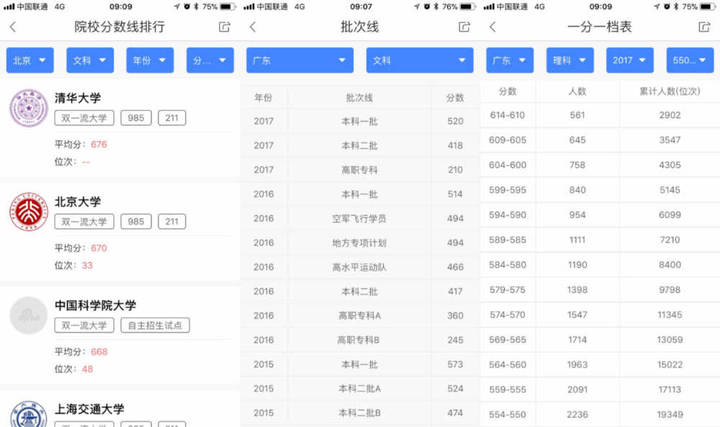This screenshot has width=720, height=427.
Task: Open 广东 dropdown in 一分一档表 screen
Action: tap(510, 60)
